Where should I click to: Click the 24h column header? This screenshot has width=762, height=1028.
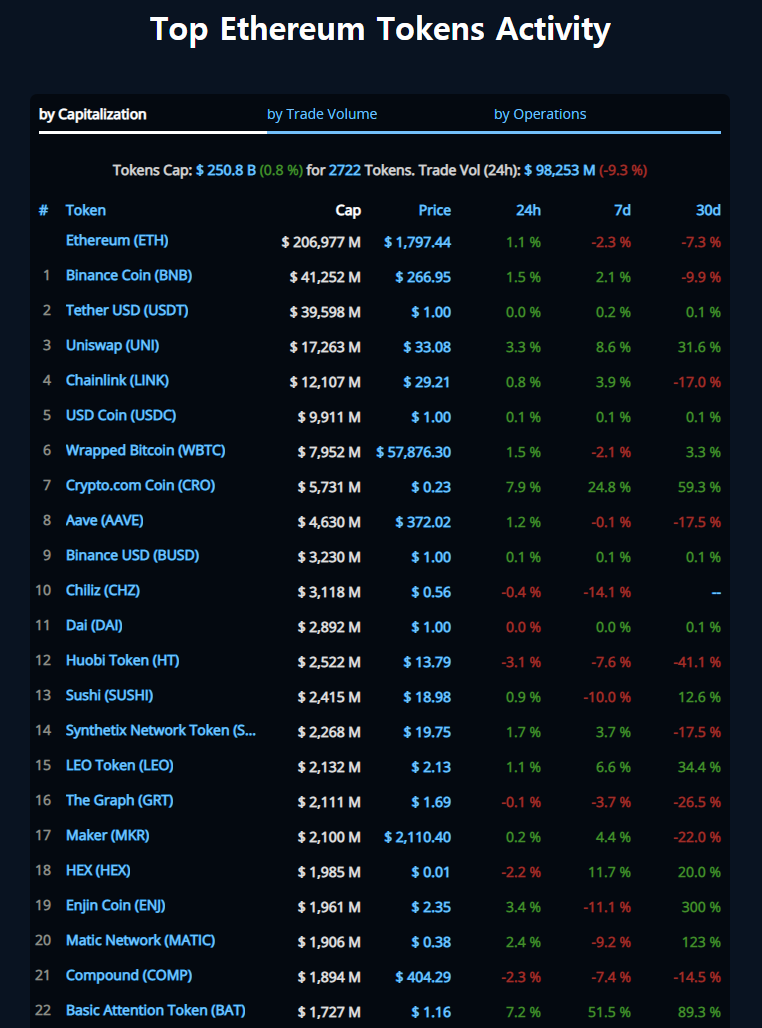[x=529, y=210]
